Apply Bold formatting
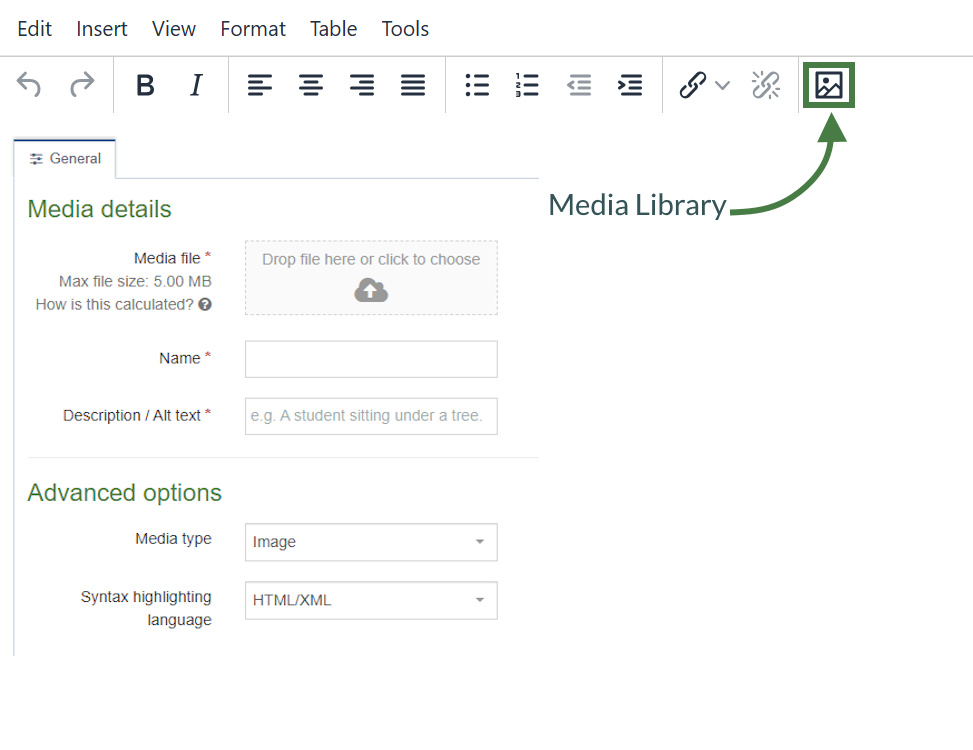This screenshot has height=750, width=973. click(145, 85)
